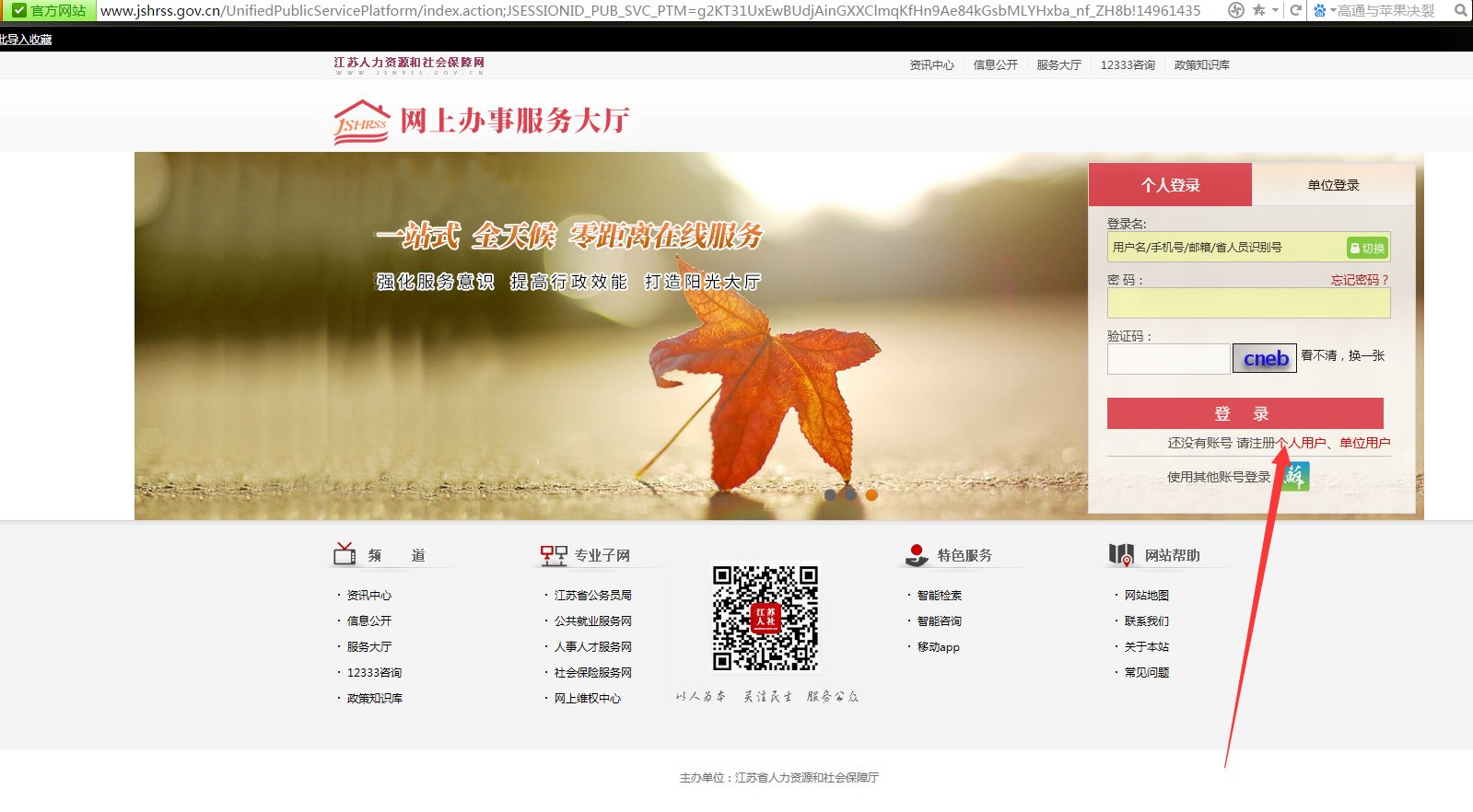The height and width of the screenshot is (812, 1473).
Task: Open the 江苏省公务员局 link
Action: [592, 596]
